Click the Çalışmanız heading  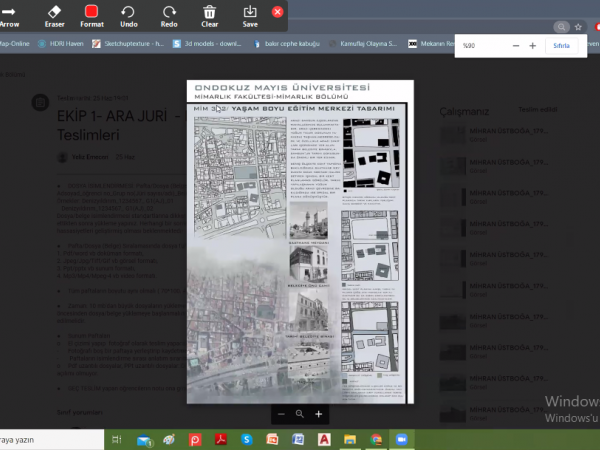click(x=464, y=112)
